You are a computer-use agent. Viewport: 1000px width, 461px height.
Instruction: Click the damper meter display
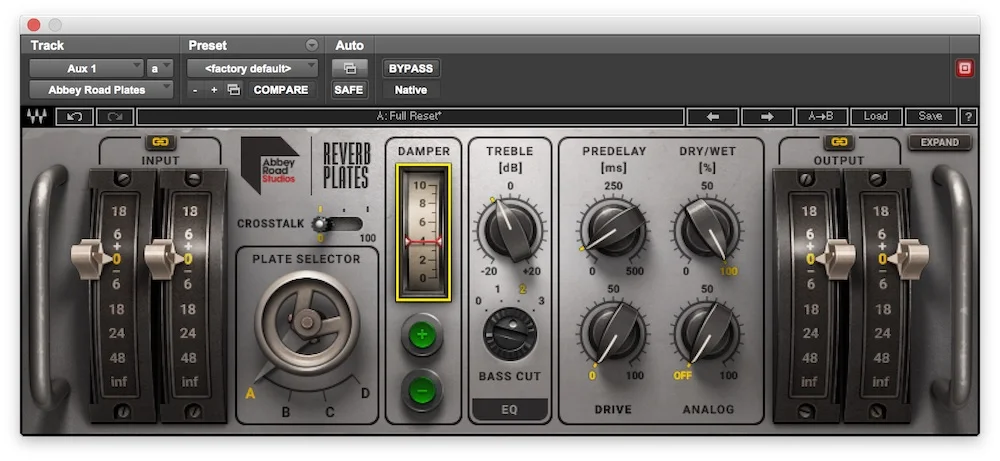423,232
